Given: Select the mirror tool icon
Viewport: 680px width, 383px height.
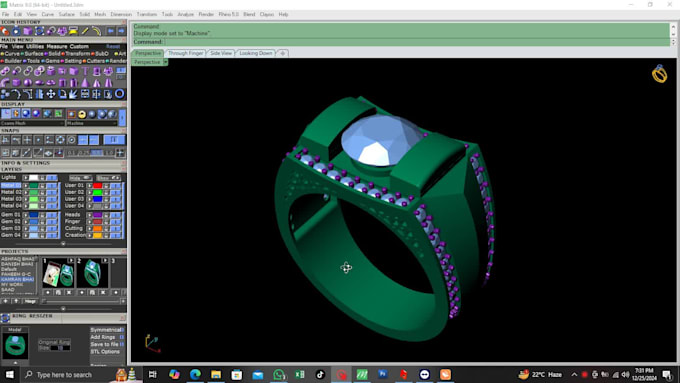Looking at the screenshot, I should coord(96,94).
